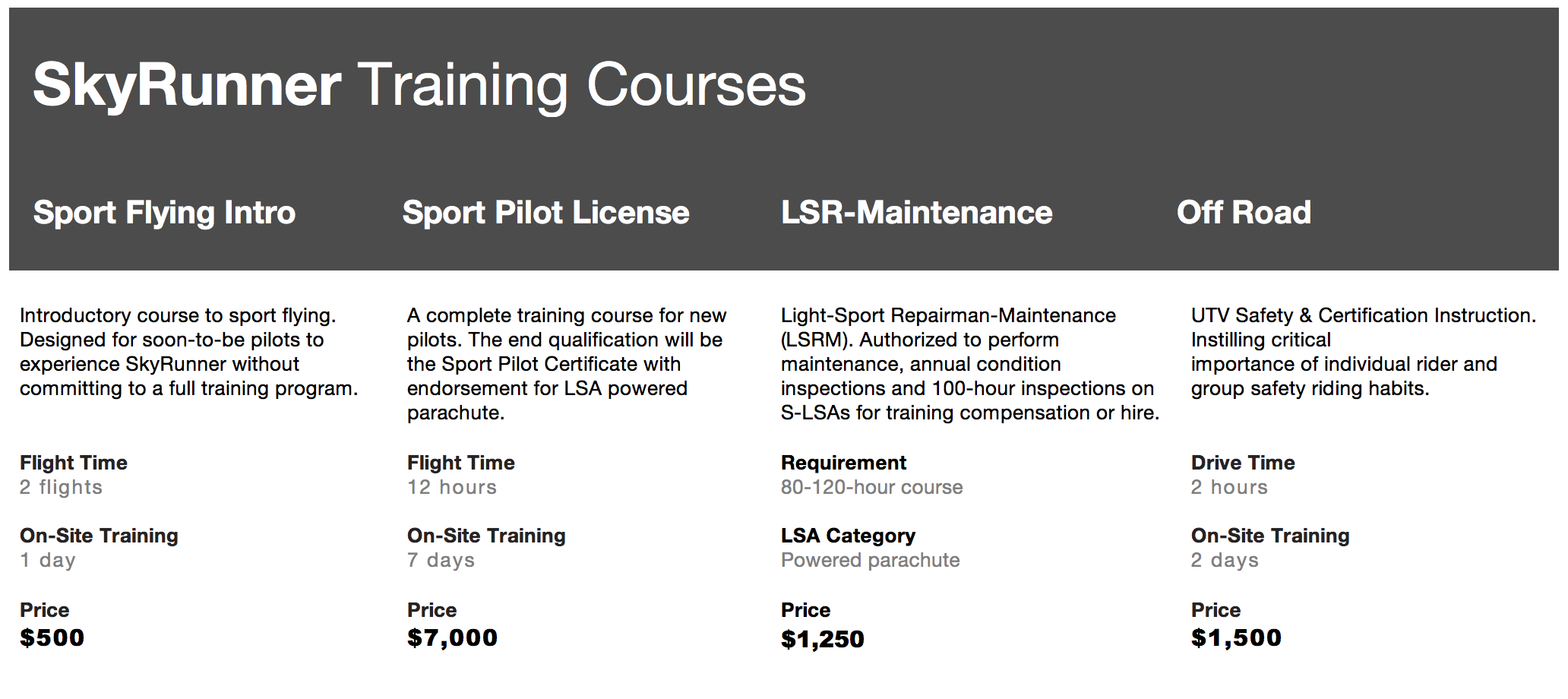Click the '80-120-hour course' requirement text
Screen dimensions: 1568x699
click(872, 487)
